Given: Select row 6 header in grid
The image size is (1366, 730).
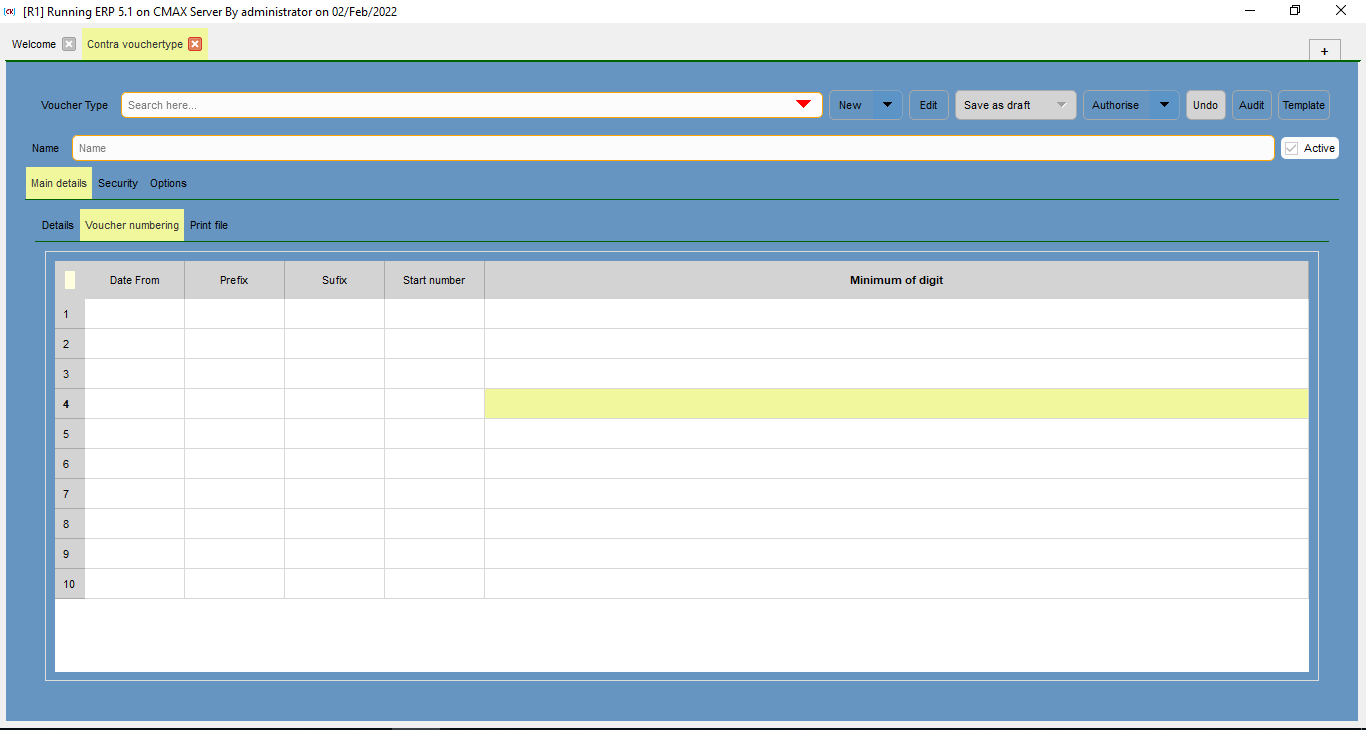Looking at the screenshot, I should click(x=70, y=464).
